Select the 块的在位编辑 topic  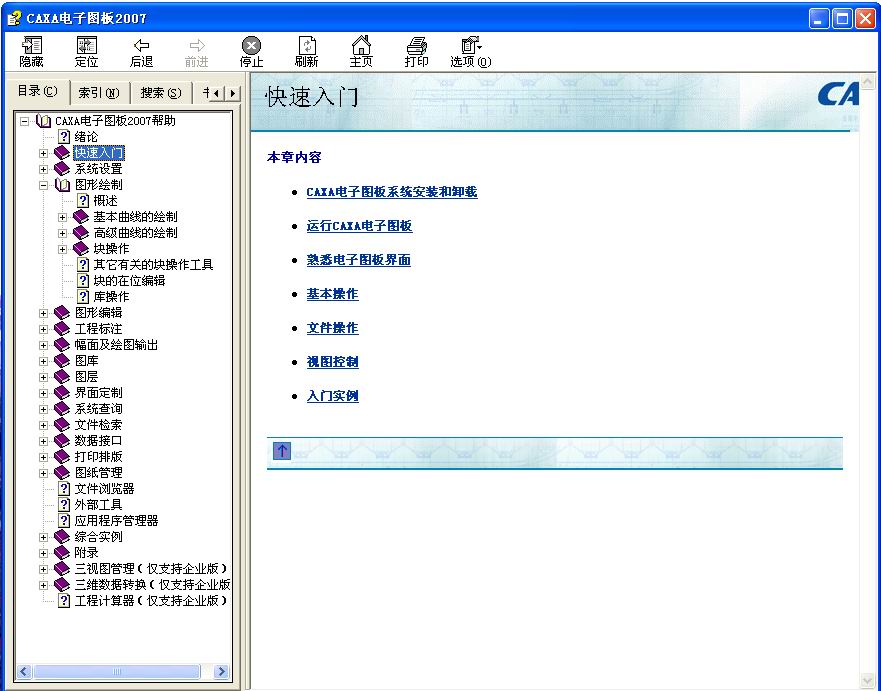click(129, 281)
